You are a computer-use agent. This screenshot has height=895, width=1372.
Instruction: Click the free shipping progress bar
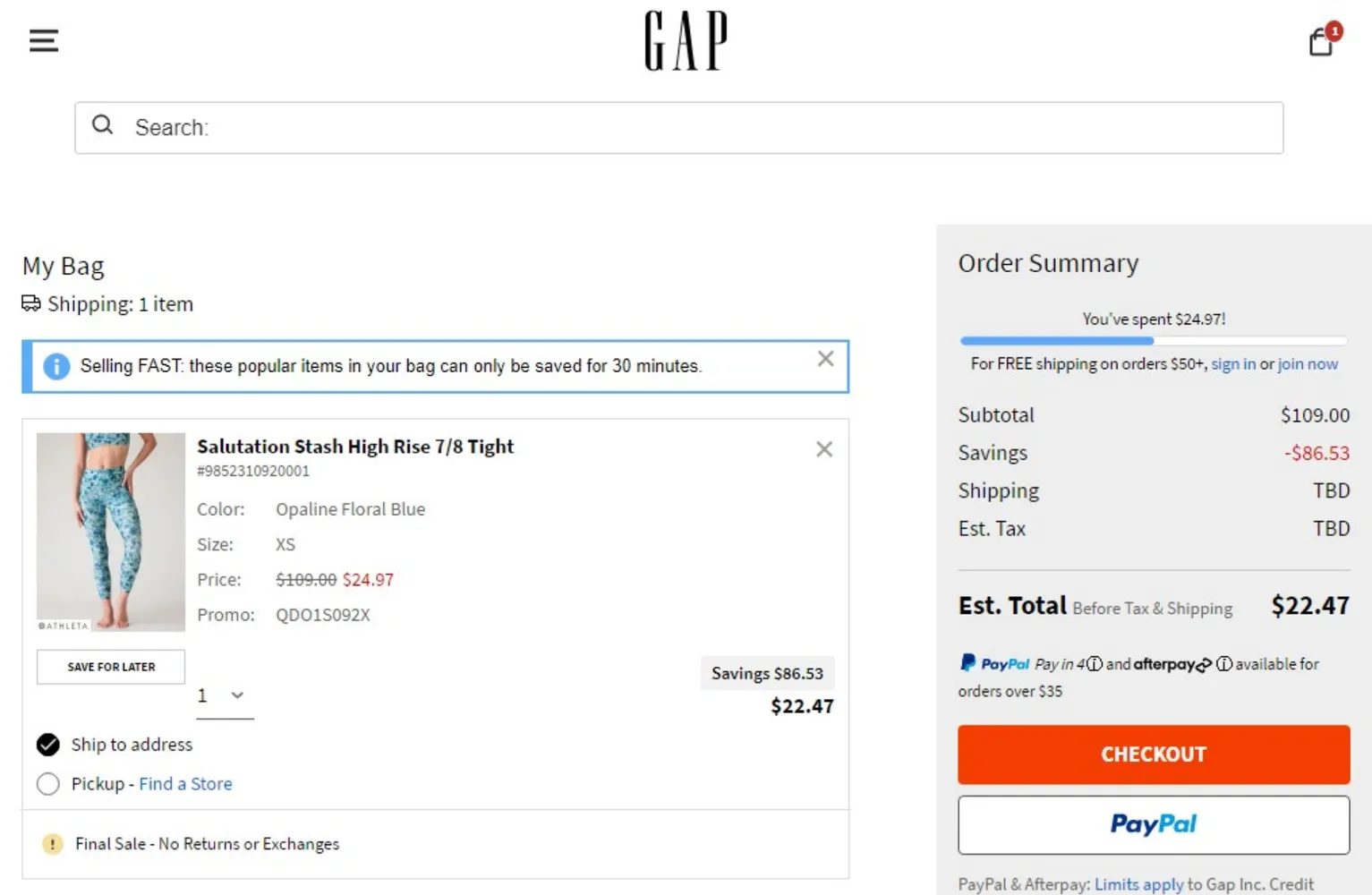point(1153,341)
